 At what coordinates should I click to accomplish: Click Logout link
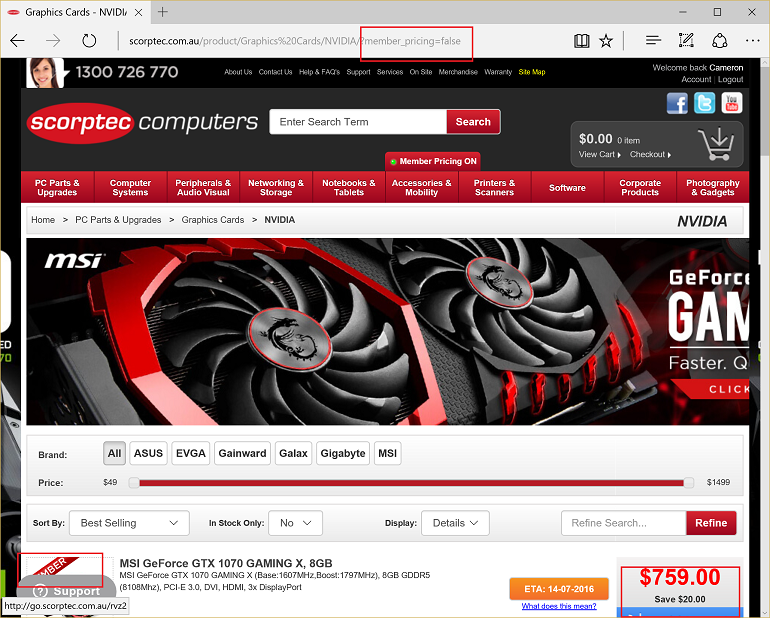(x=731, y=80)
